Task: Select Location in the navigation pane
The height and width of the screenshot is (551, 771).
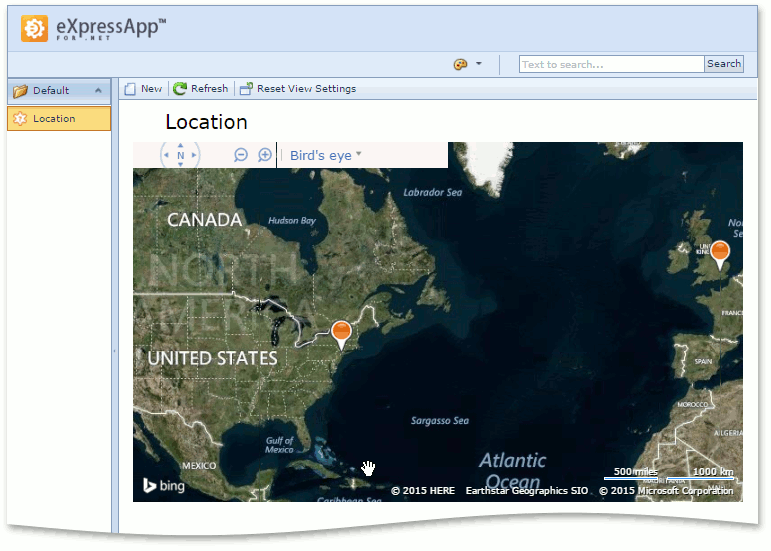Action: coord(59,118)
